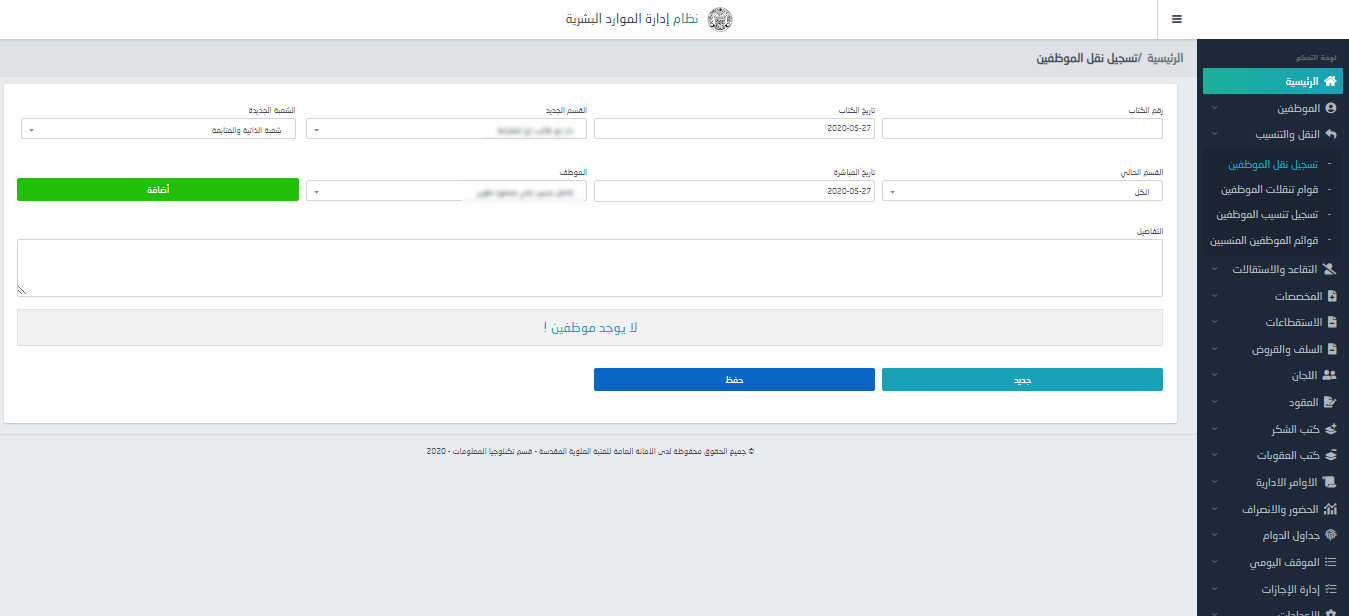Image resolution: width=1349 pixels, height=616 pixels.
Task: Click the blue حفظ save button
Action: click(734, 380)
